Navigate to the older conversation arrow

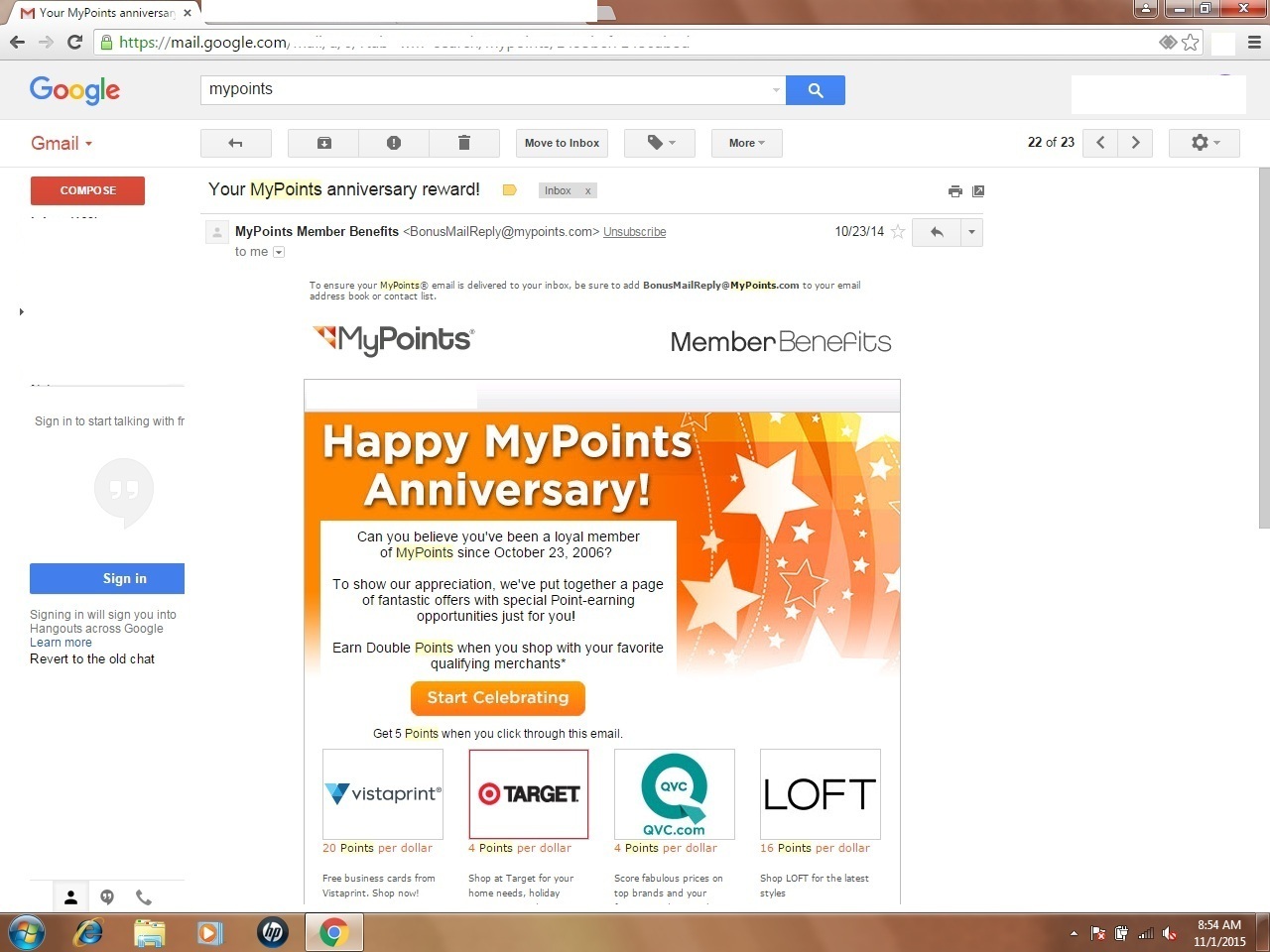1135,143
